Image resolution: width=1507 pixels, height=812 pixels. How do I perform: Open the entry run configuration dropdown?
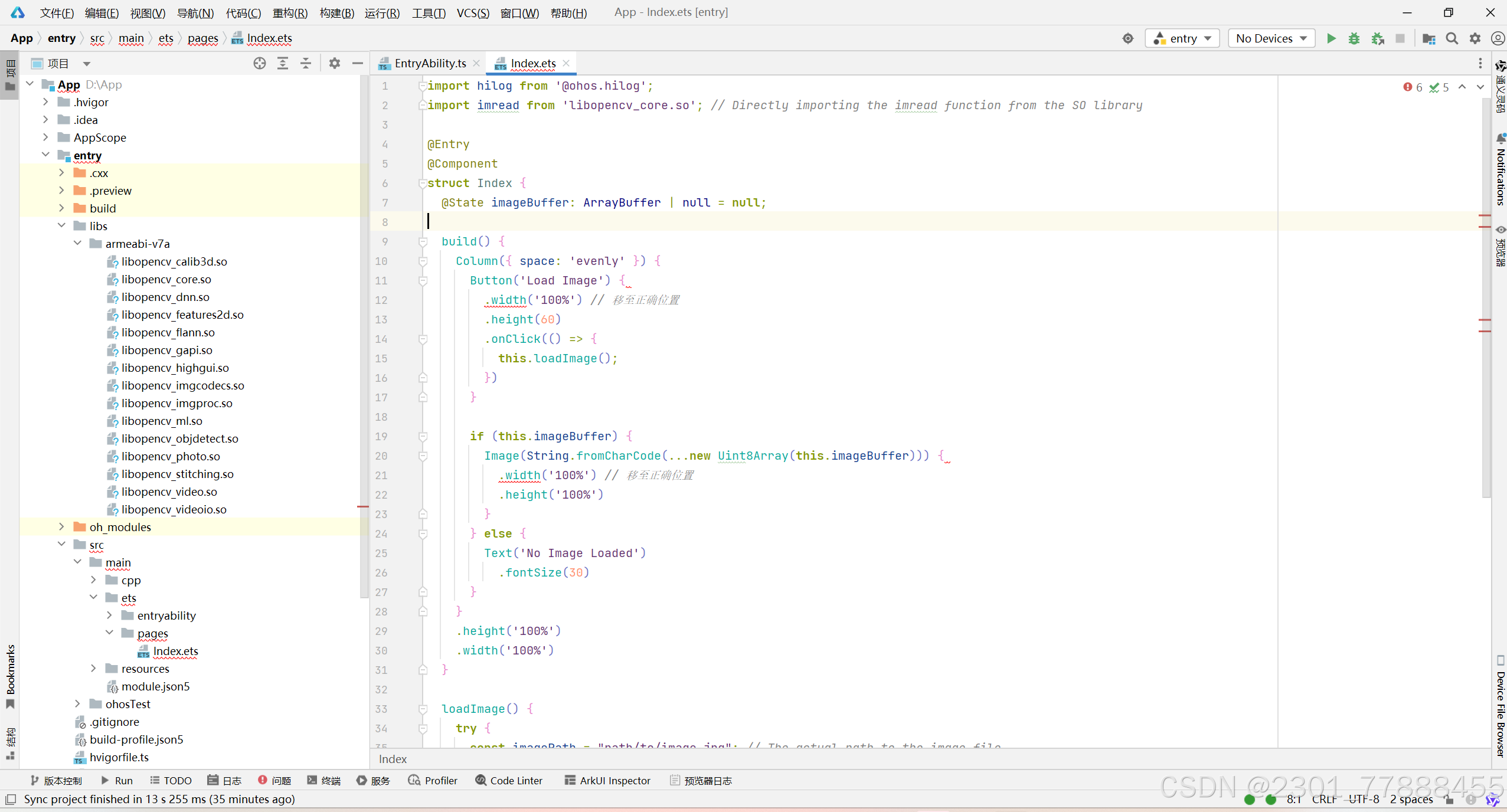pos(1182,38)
